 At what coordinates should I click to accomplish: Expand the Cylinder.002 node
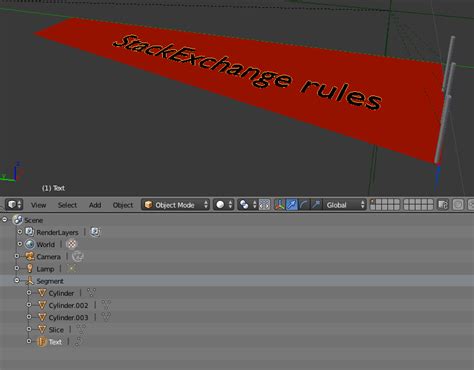click(29, 305)
